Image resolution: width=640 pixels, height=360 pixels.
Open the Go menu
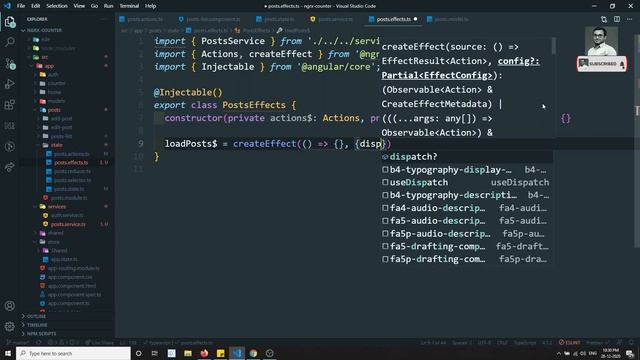[94, 6]
